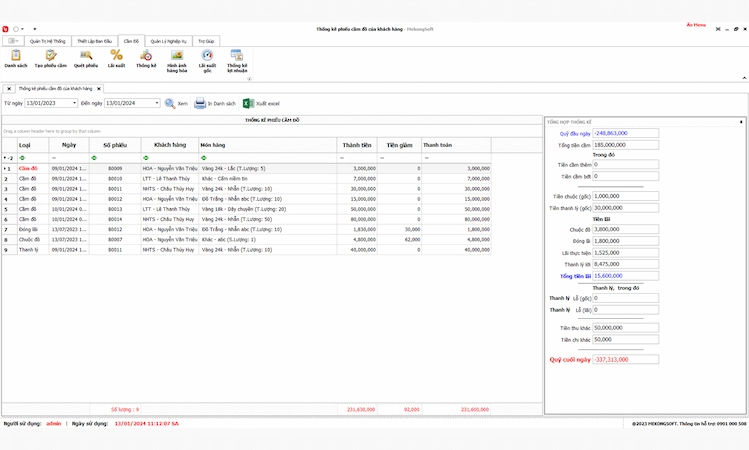
Task: Sort by the Ngày column header
Action: 69,145
